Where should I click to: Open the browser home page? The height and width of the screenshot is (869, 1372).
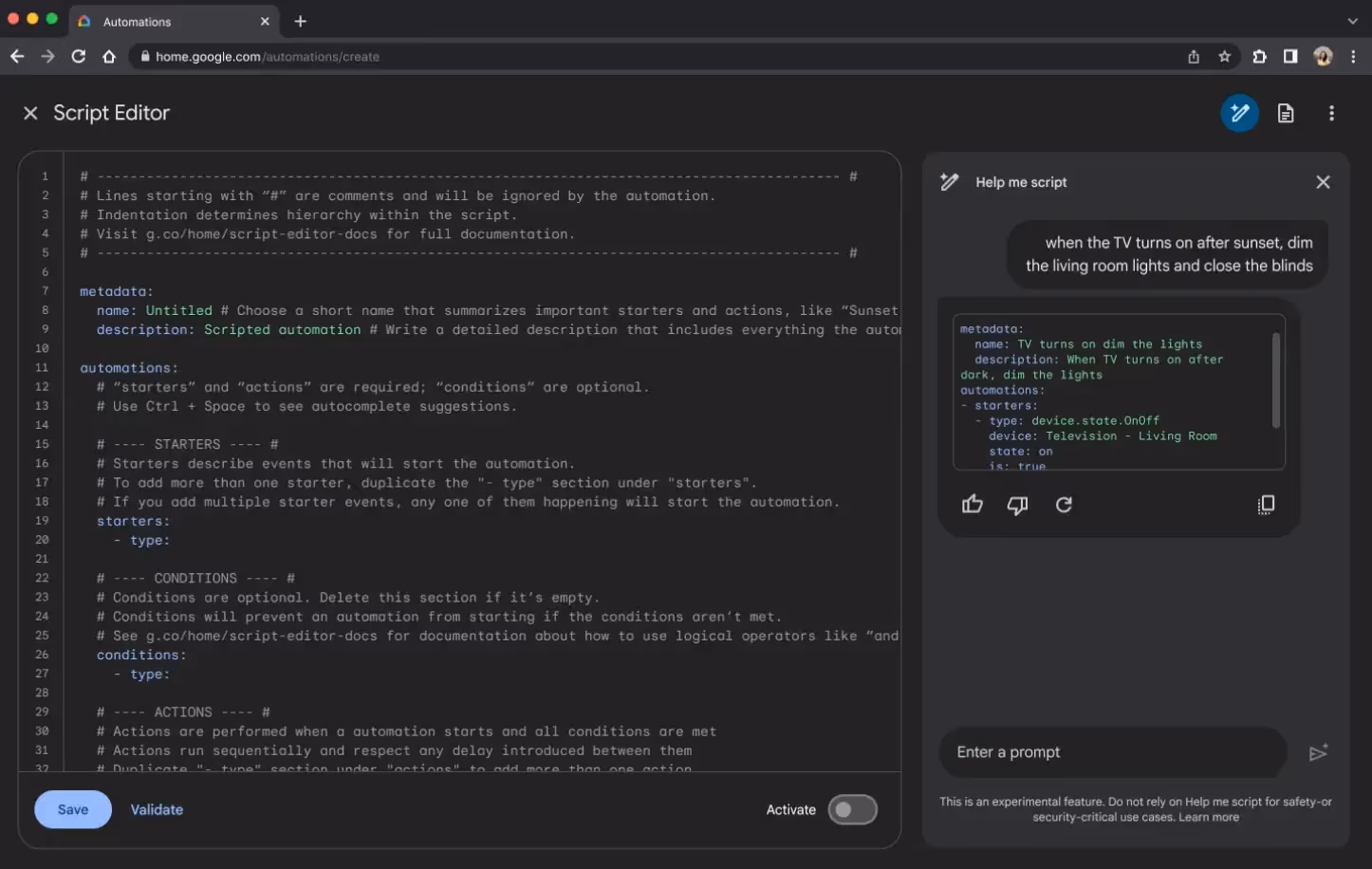point(109,57)
